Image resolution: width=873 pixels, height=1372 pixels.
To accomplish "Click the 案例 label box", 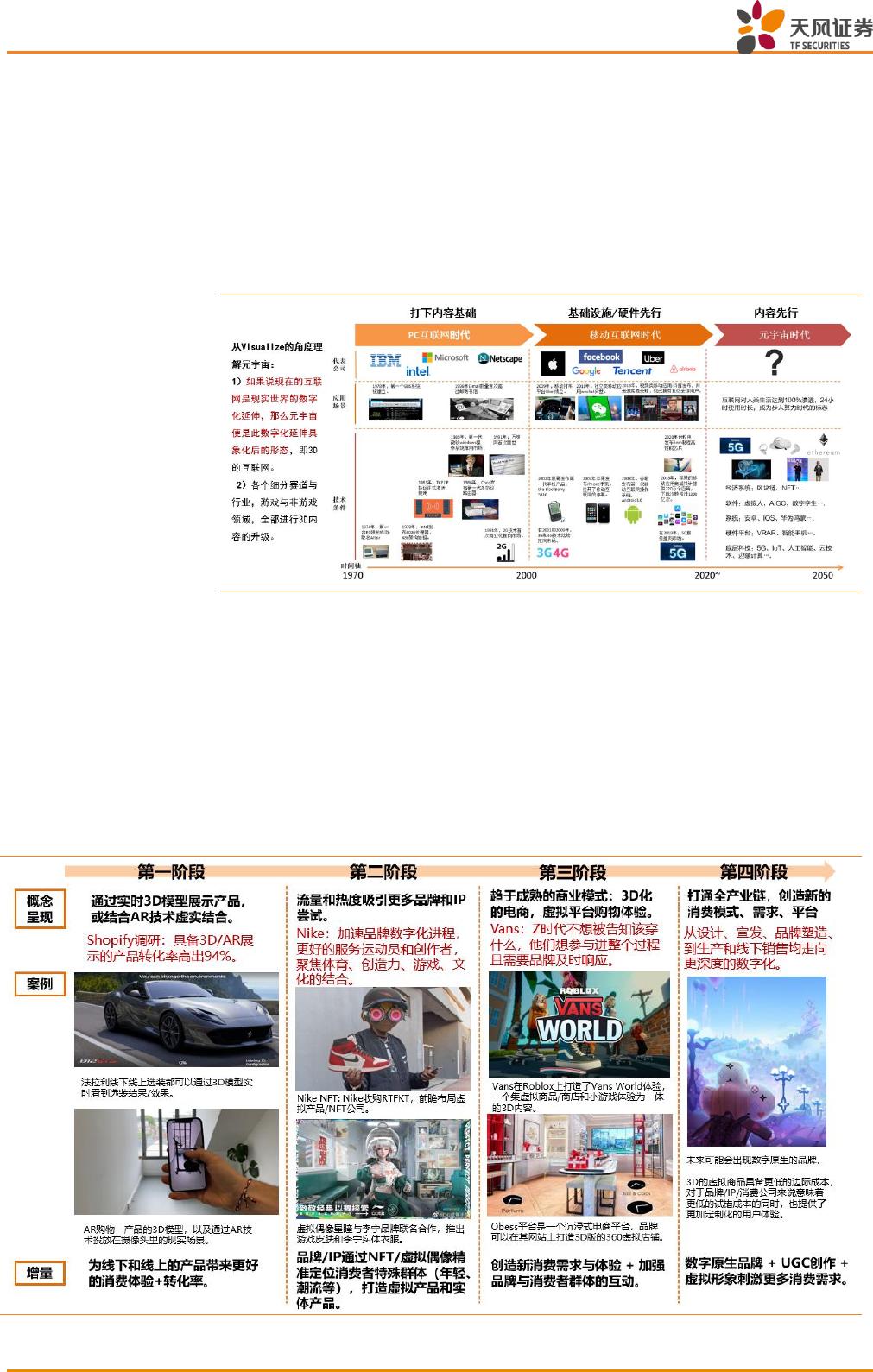I will [x=40, y=983].
